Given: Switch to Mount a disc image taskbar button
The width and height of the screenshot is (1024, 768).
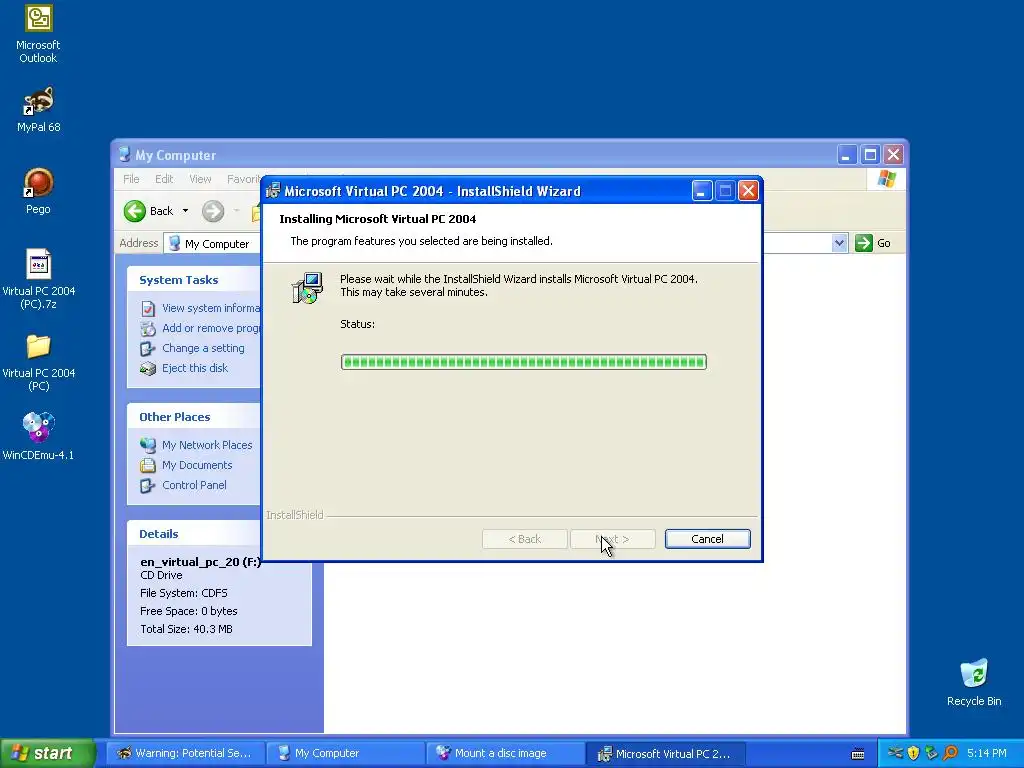Looking at the screenshot, I should [x=506, y=753].
